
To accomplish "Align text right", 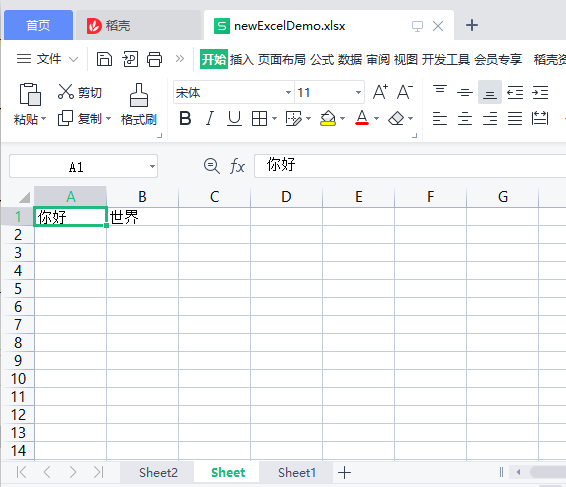I will tap(490, 118).
